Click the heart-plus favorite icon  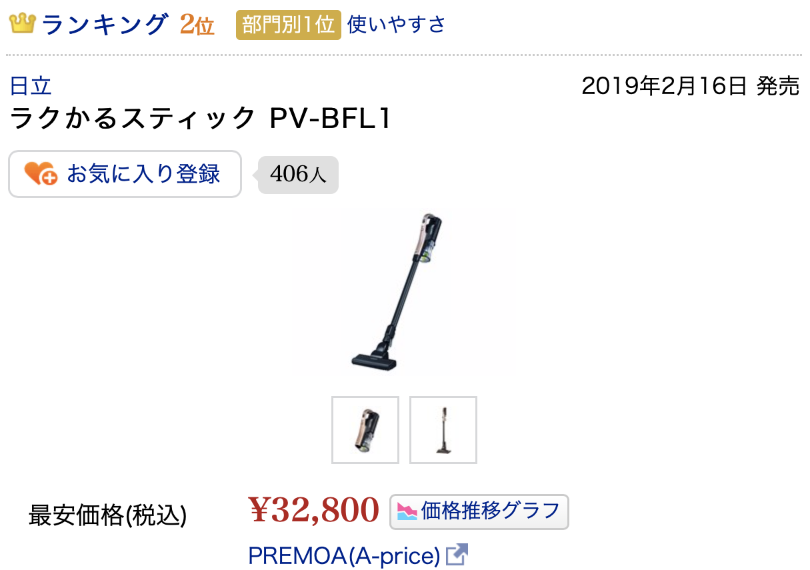(40, 174)
